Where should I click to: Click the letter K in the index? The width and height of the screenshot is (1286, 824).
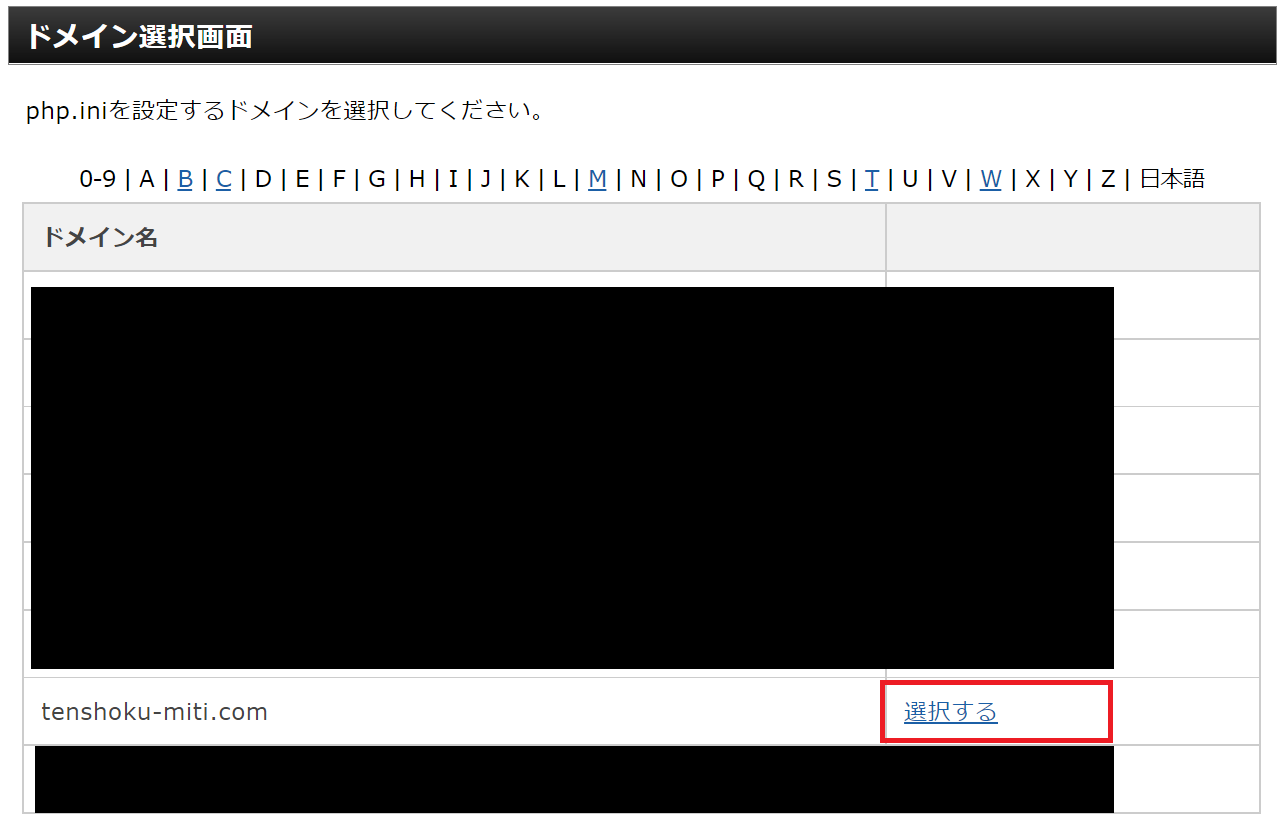coord(522,179)
